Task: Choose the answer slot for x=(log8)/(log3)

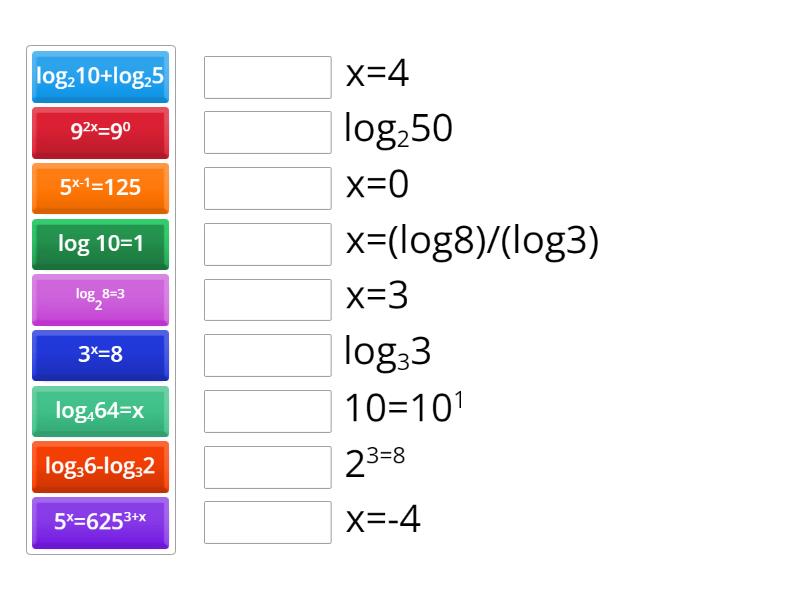Action: coord(267,244)
